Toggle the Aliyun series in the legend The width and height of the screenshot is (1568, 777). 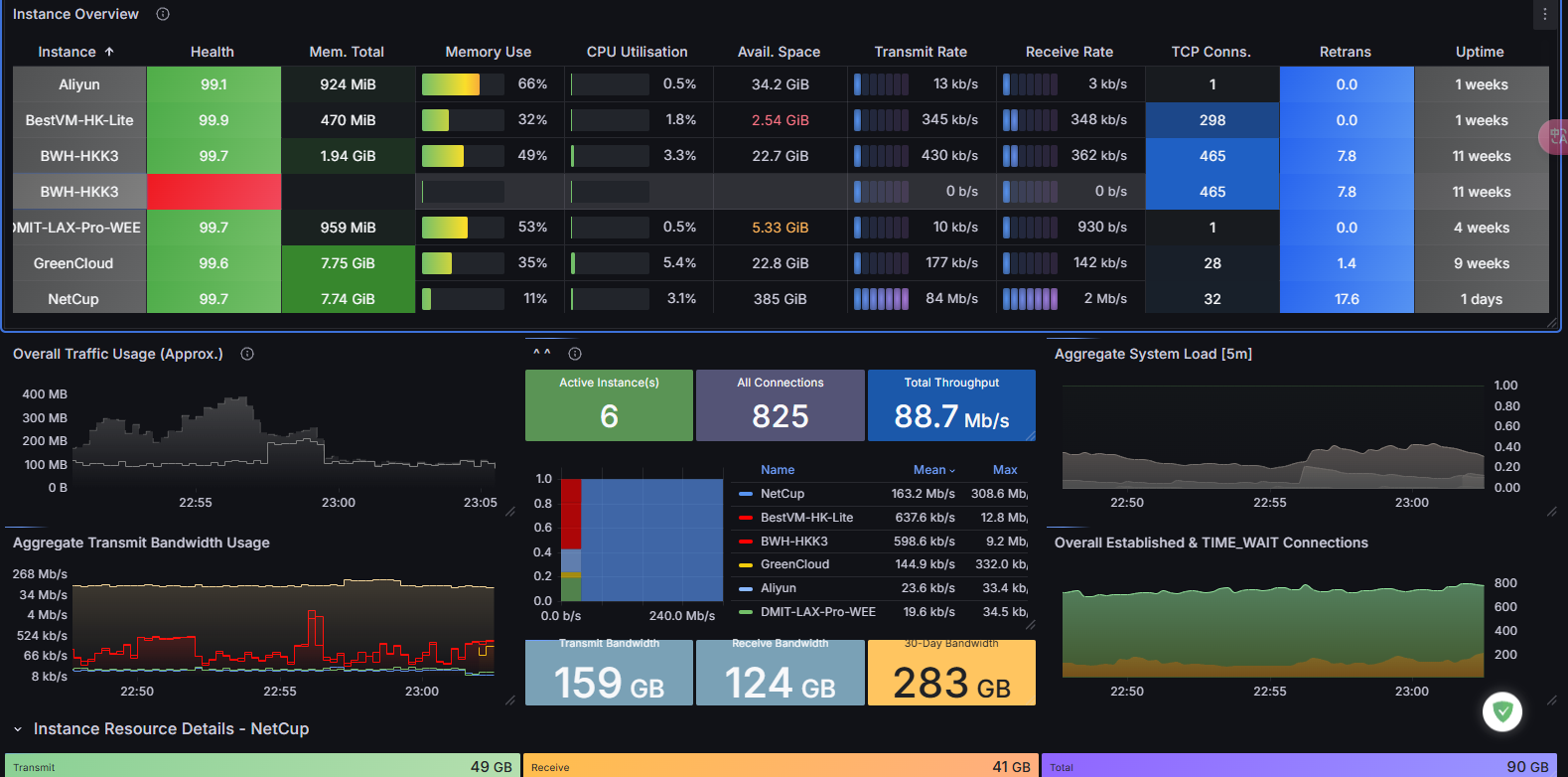click(x=779, y=588)
